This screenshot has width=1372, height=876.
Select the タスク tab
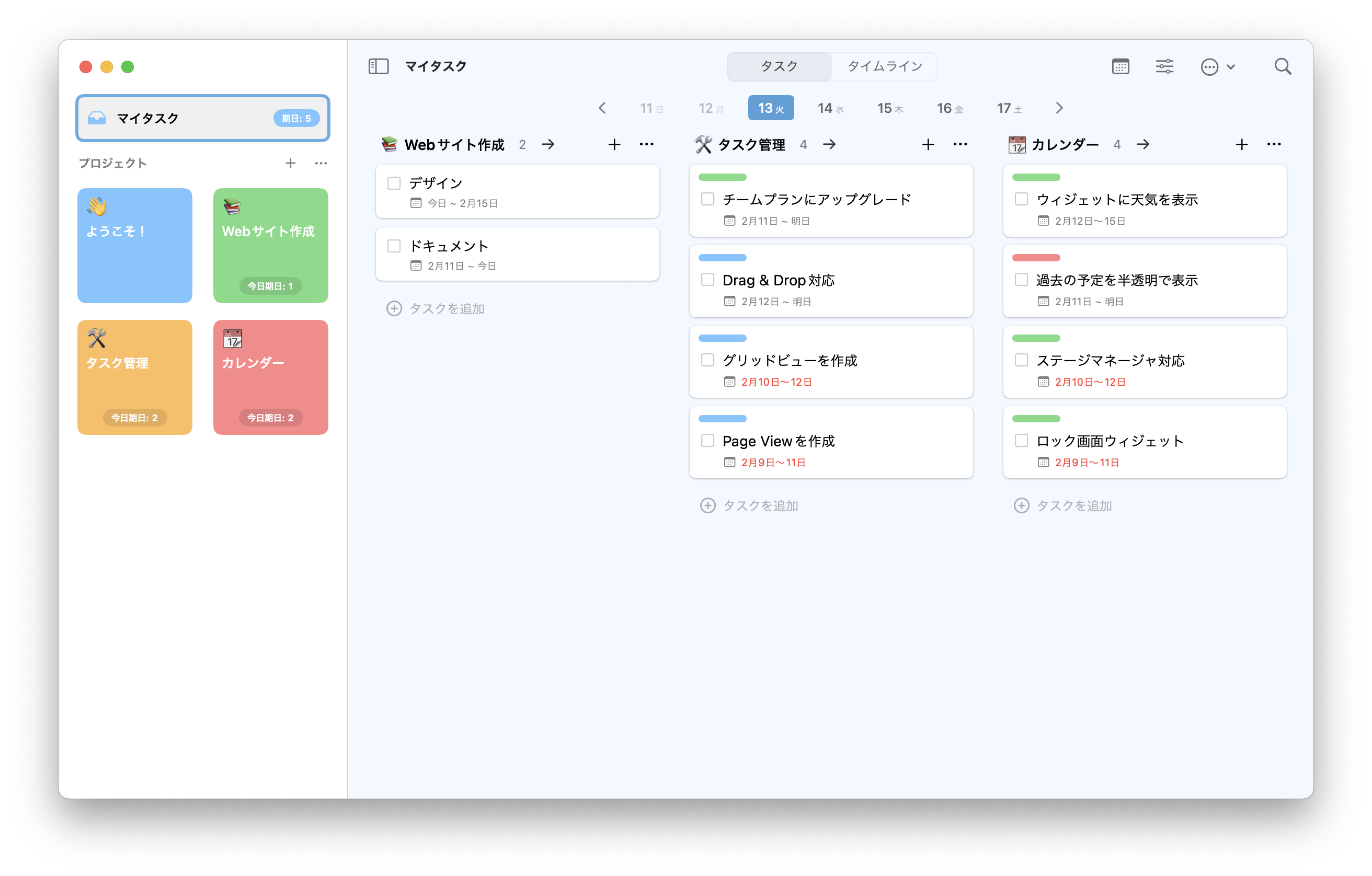779,66
